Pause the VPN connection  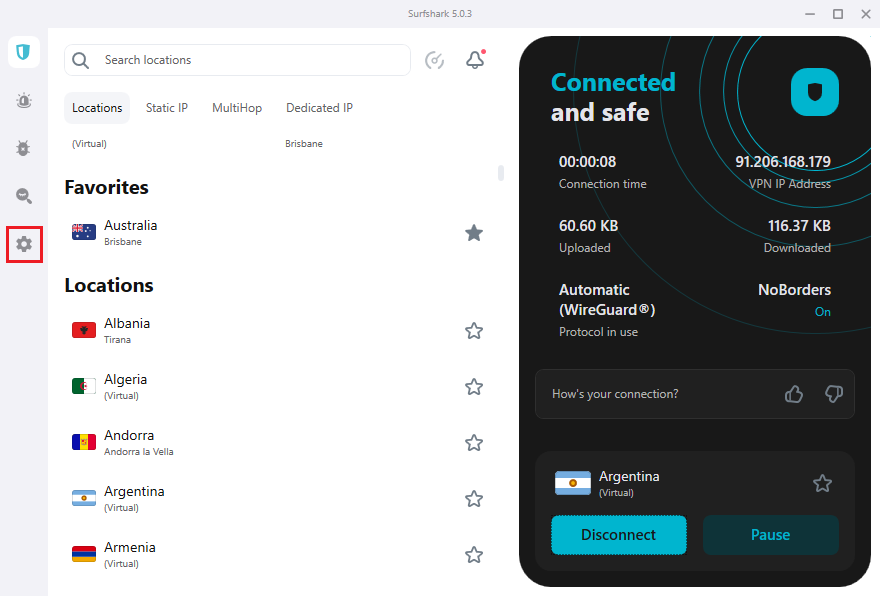(x=770, y=535)
